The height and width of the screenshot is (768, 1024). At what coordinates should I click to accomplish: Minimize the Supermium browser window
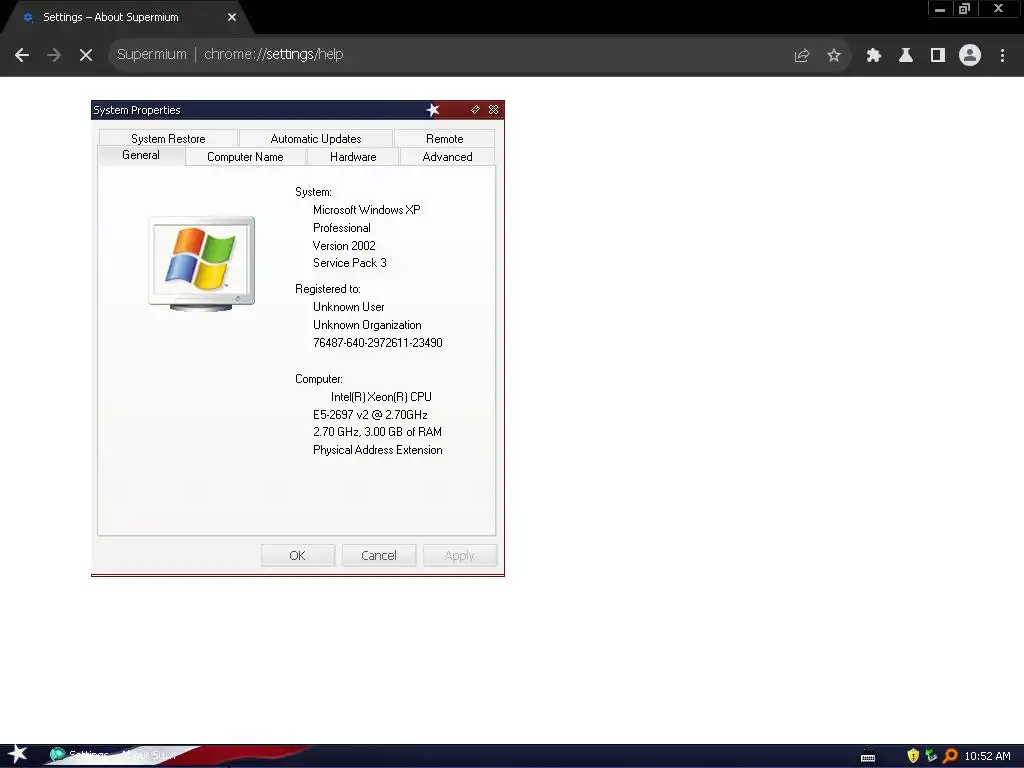coord(940,8)
